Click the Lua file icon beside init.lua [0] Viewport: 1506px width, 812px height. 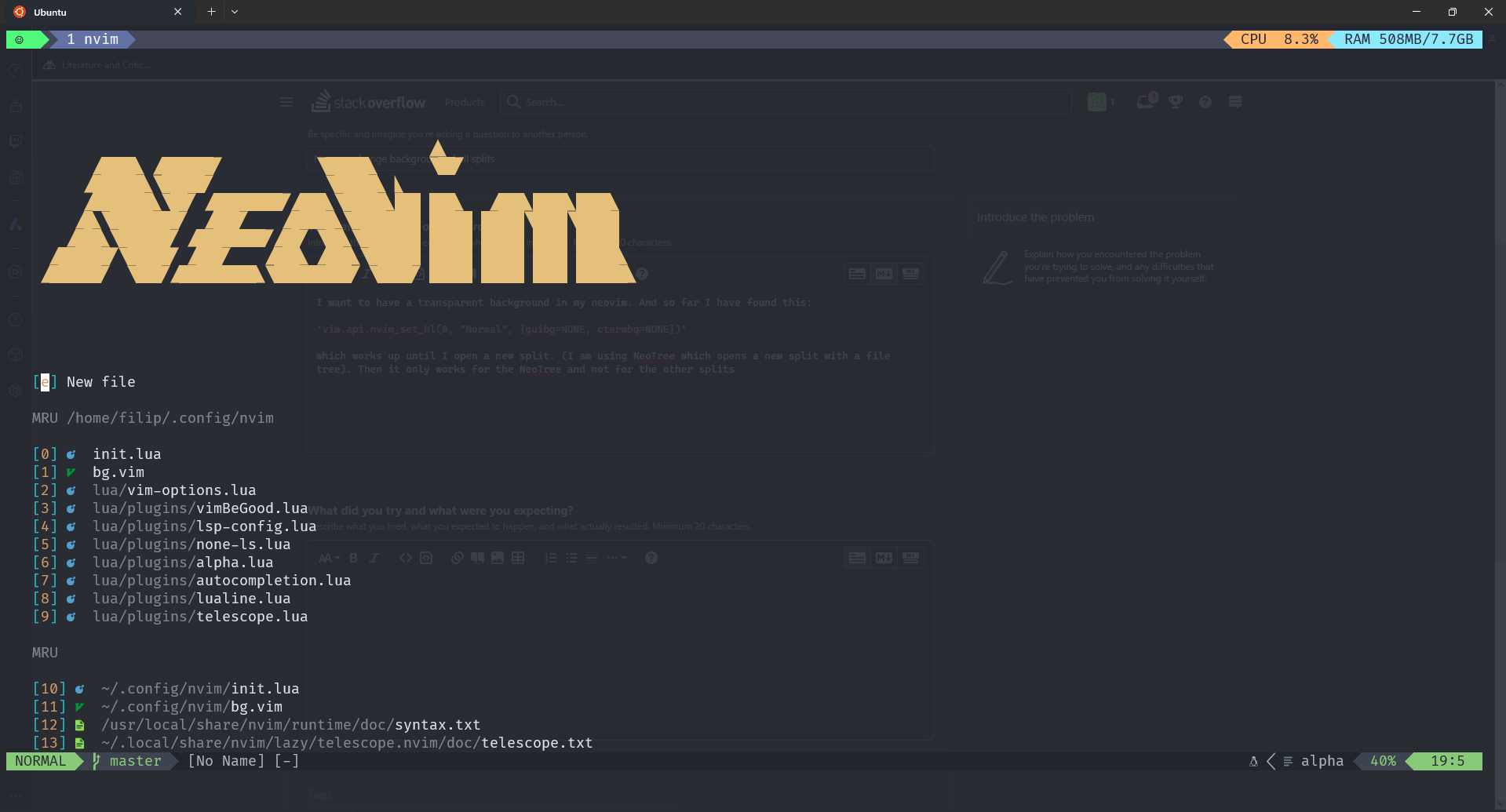(x=71, y=454)
